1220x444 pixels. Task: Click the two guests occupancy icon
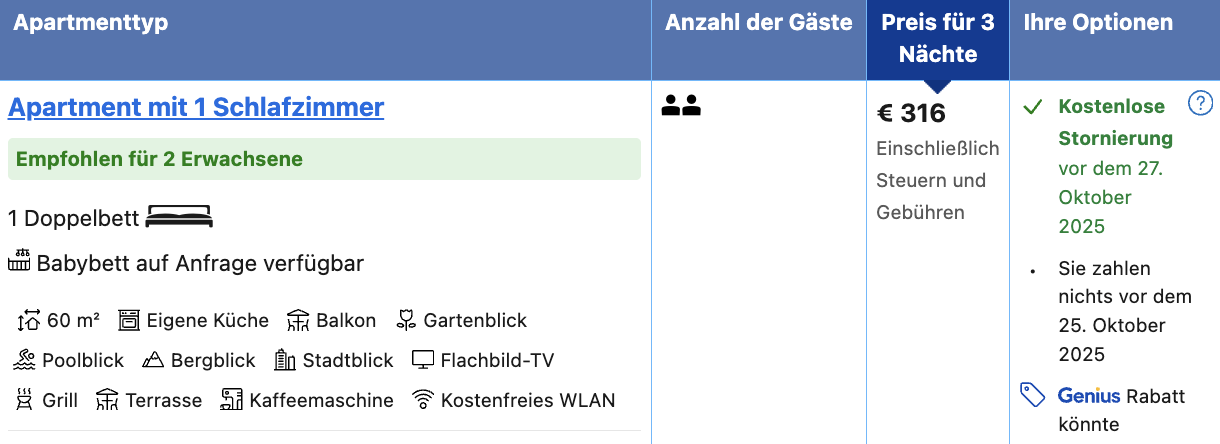681,105
